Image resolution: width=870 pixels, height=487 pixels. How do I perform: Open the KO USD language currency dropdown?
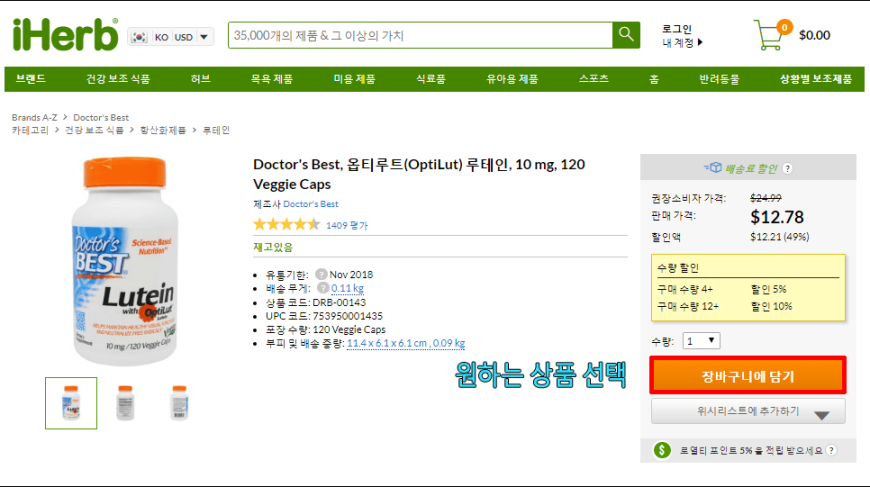pyautogui.click(x=170, y=37)
